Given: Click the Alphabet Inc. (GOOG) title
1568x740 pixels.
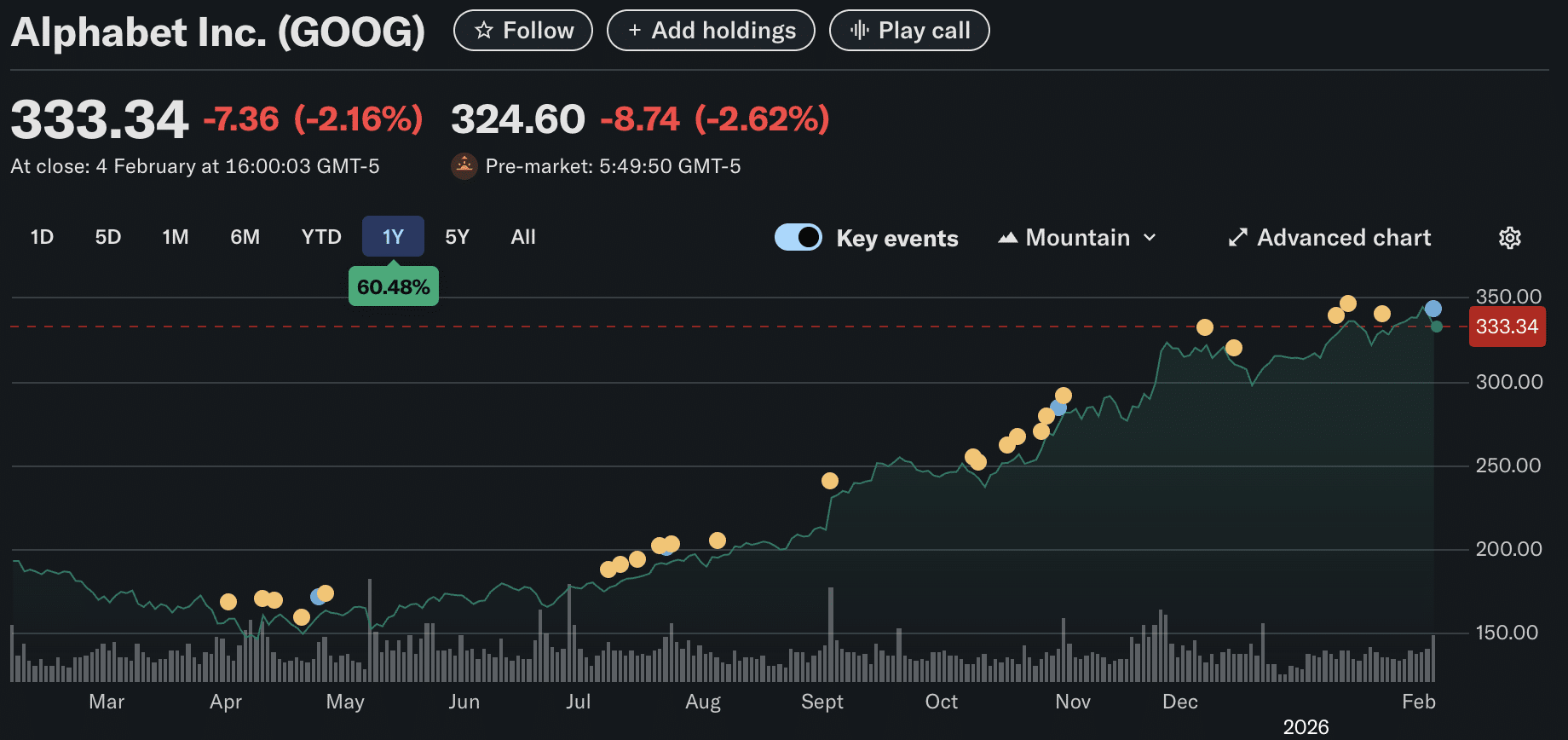Looking at the screenshot, I should [x=218, y=32].
